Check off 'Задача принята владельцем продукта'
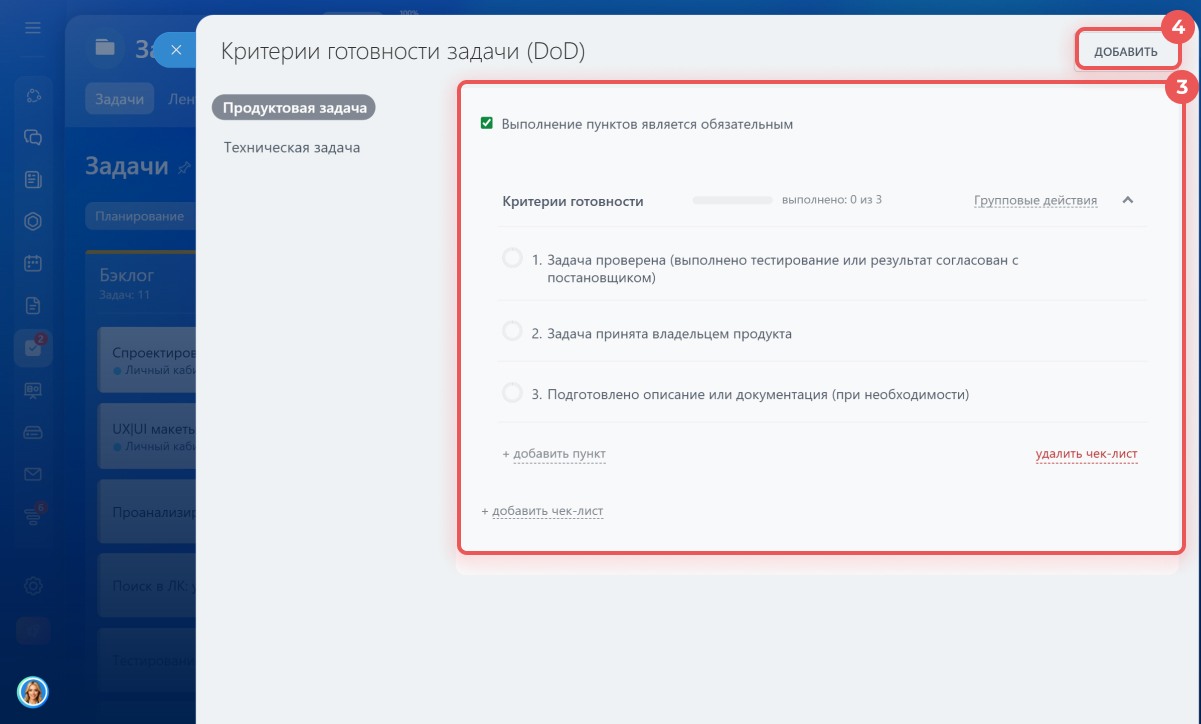The image size is (1201, 724). pos(512,332)
